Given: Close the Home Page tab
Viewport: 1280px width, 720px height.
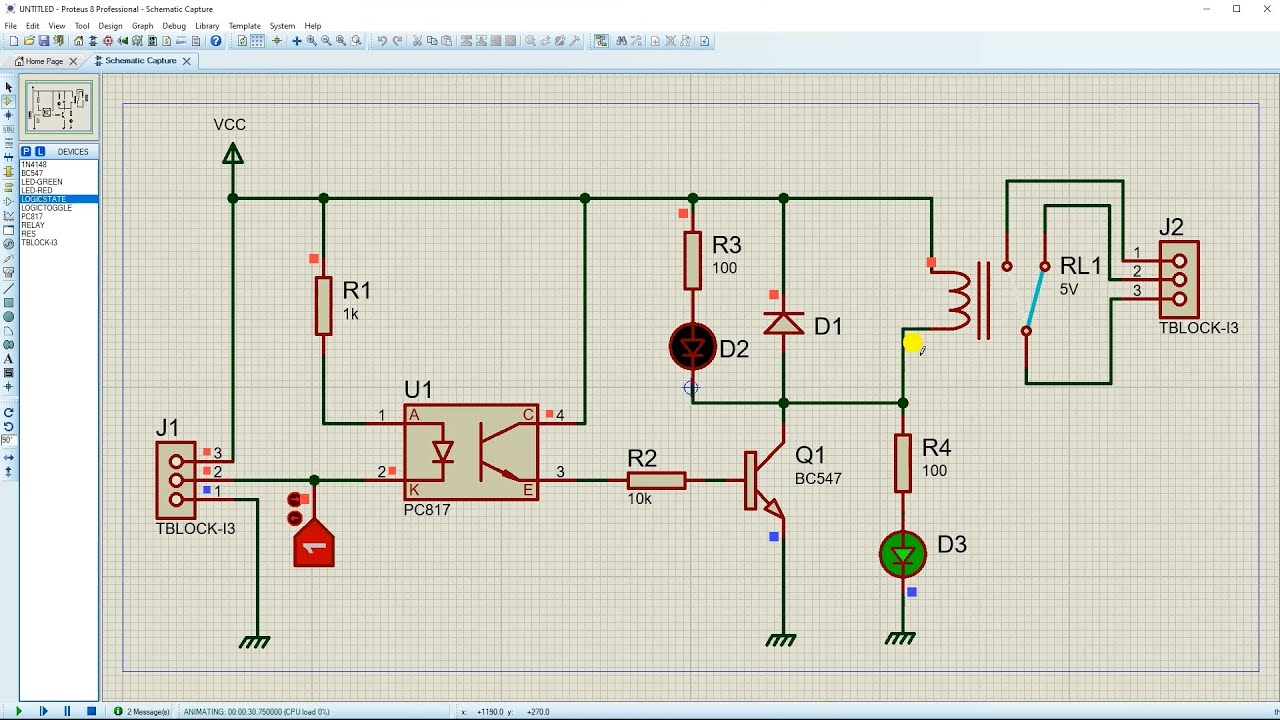Looking at the screenshot, I should click(x=73, y=61).
